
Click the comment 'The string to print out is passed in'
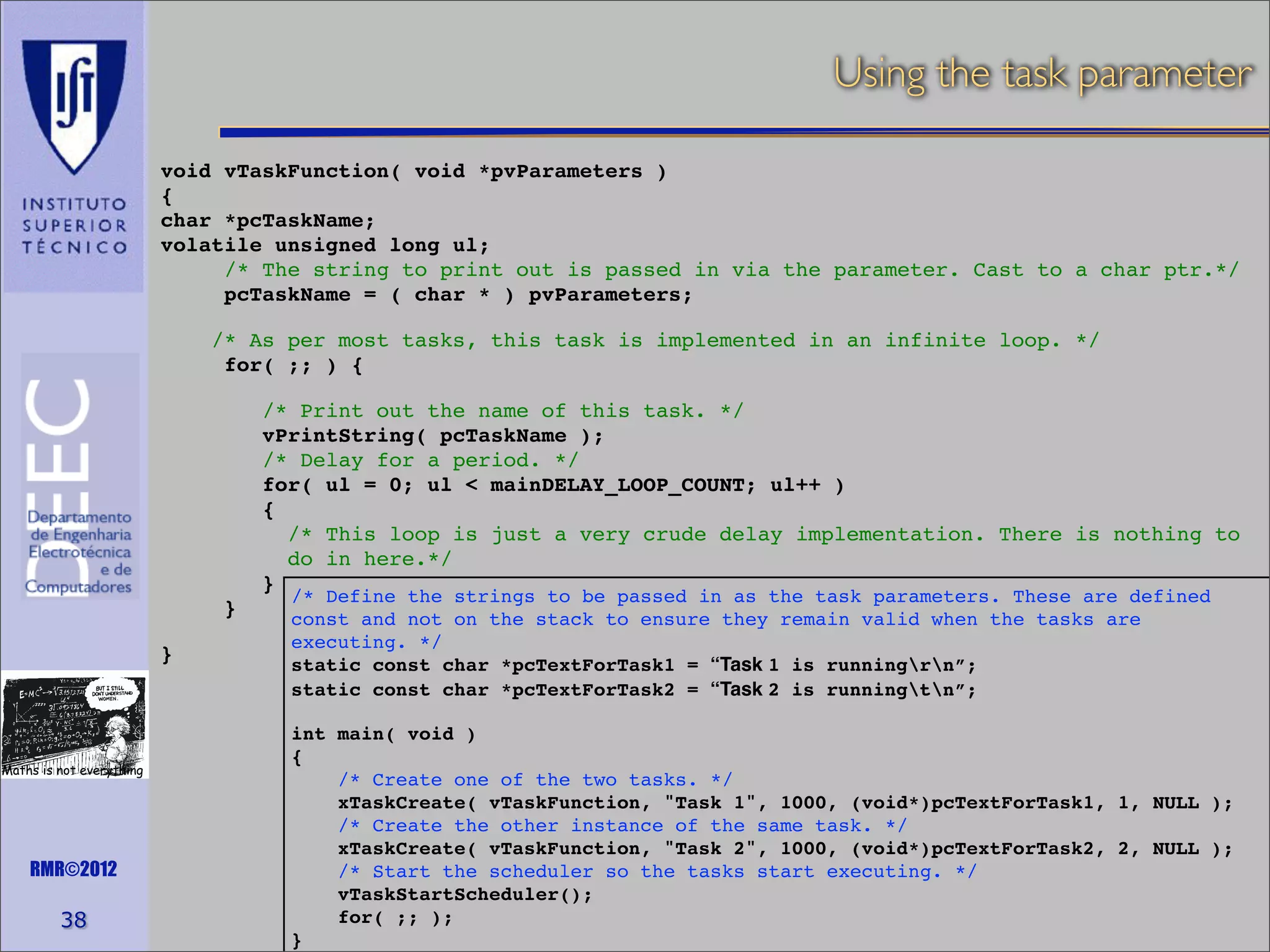point(732,270)
